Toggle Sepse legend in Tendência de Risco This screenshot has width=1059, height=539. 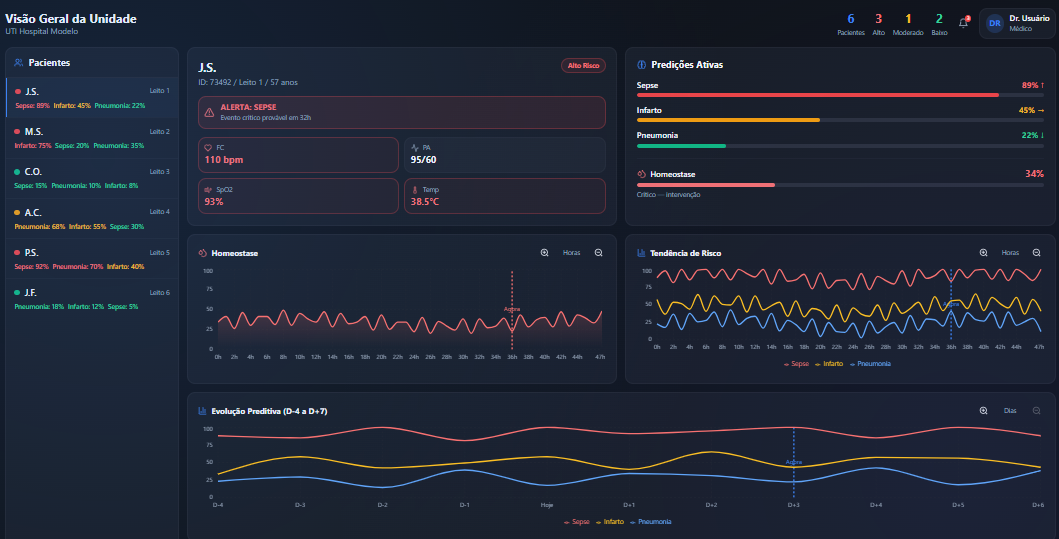coord(796,363)
